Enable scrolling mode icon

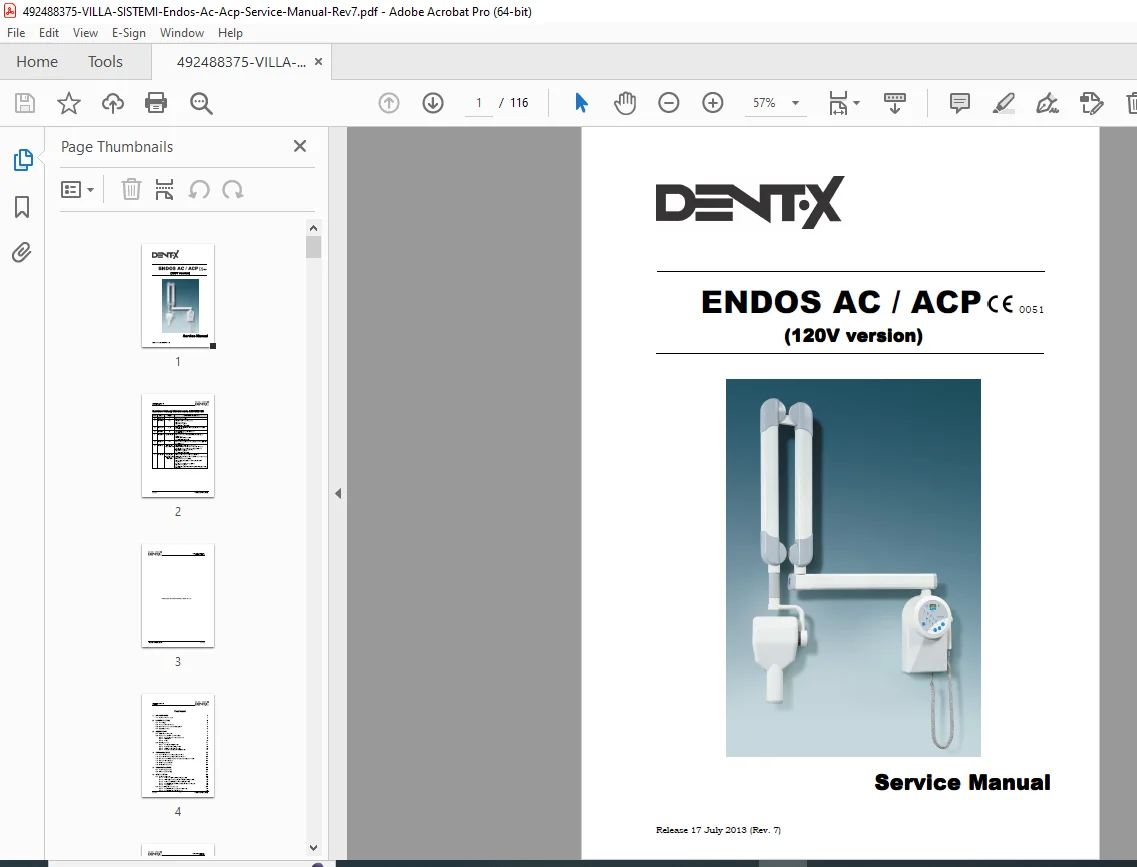coord(895,103)
